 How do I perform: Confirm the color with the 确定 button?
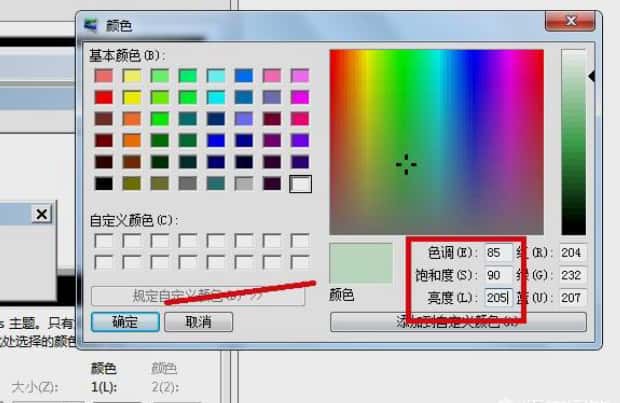click(x=125, y=322)
